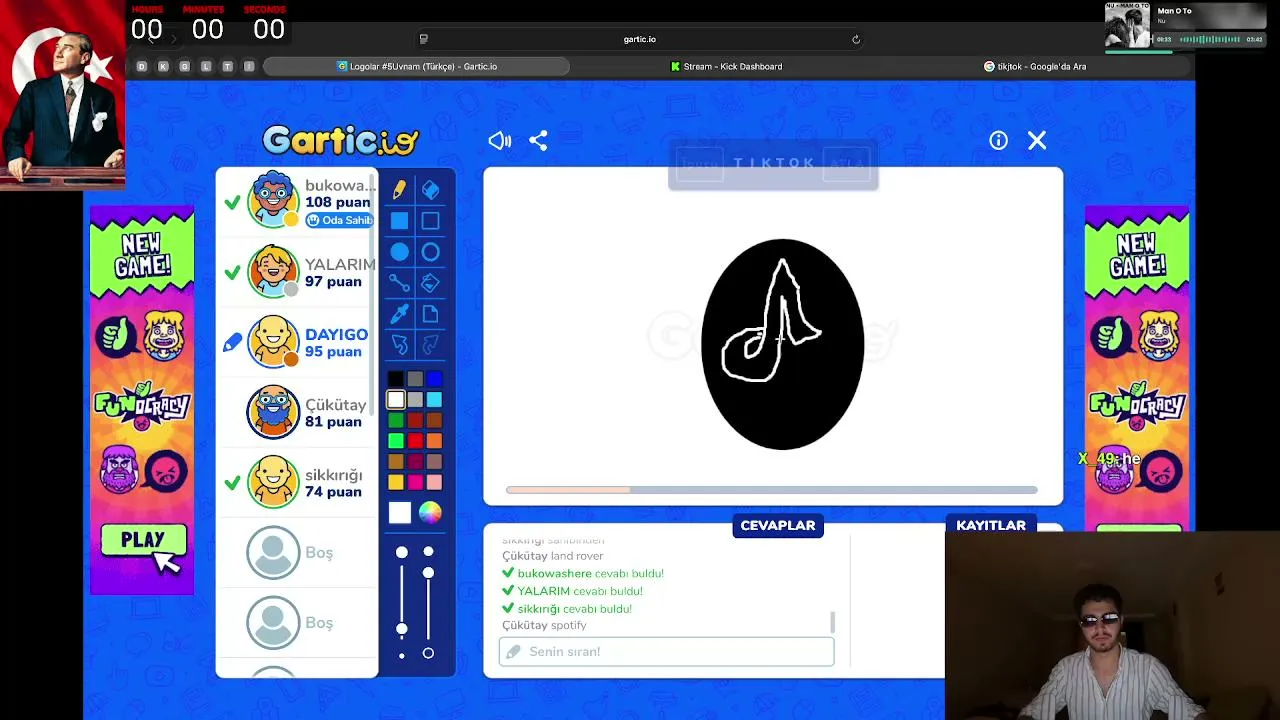Open the KAYITLAR chat tab
The width and height of the screenshot is (1280, 720).
tap(991, 526)
